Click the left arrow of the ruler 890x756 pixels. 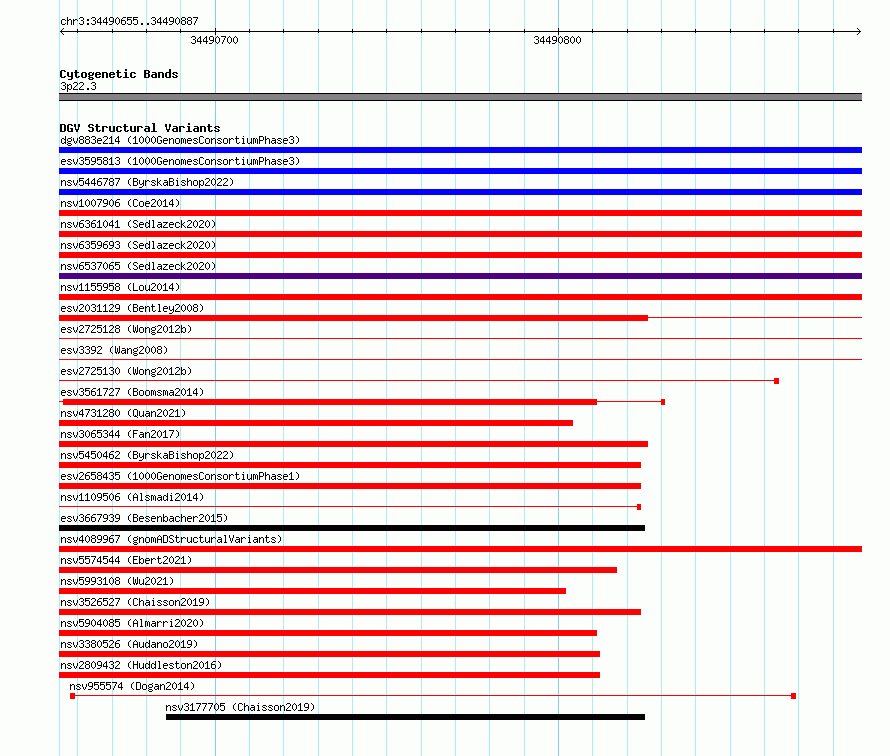click(62, 31)
